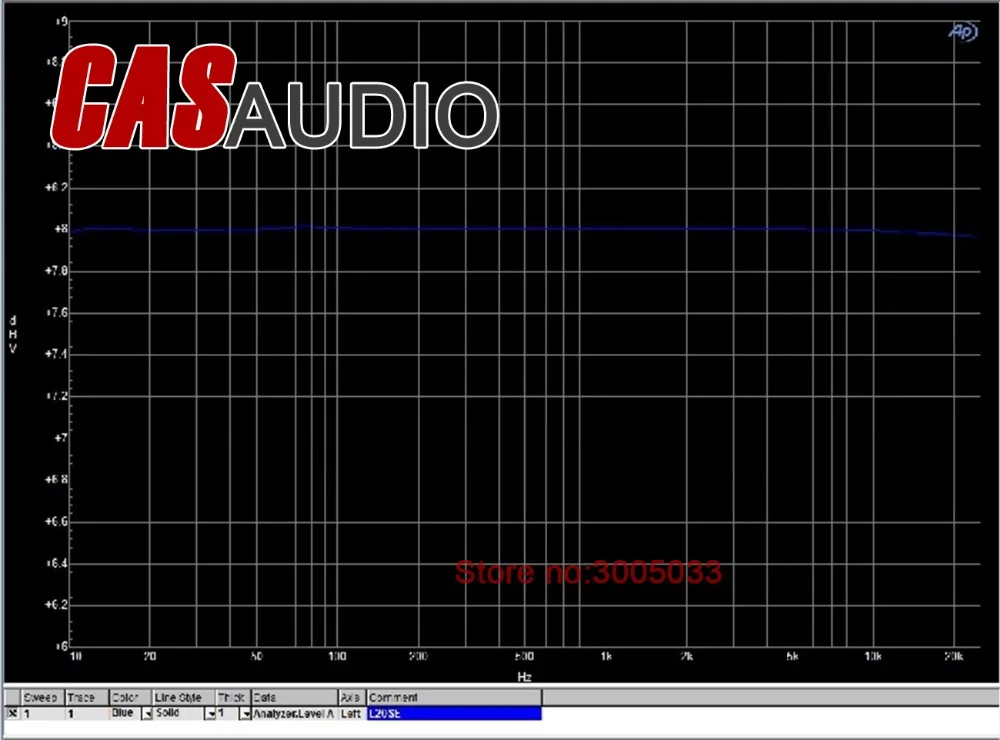Image resolution: width=1000 pixels, height=740 pixels.
Task: Toggle the trace checkbox in legend row
Action: [x=12, y=714]
